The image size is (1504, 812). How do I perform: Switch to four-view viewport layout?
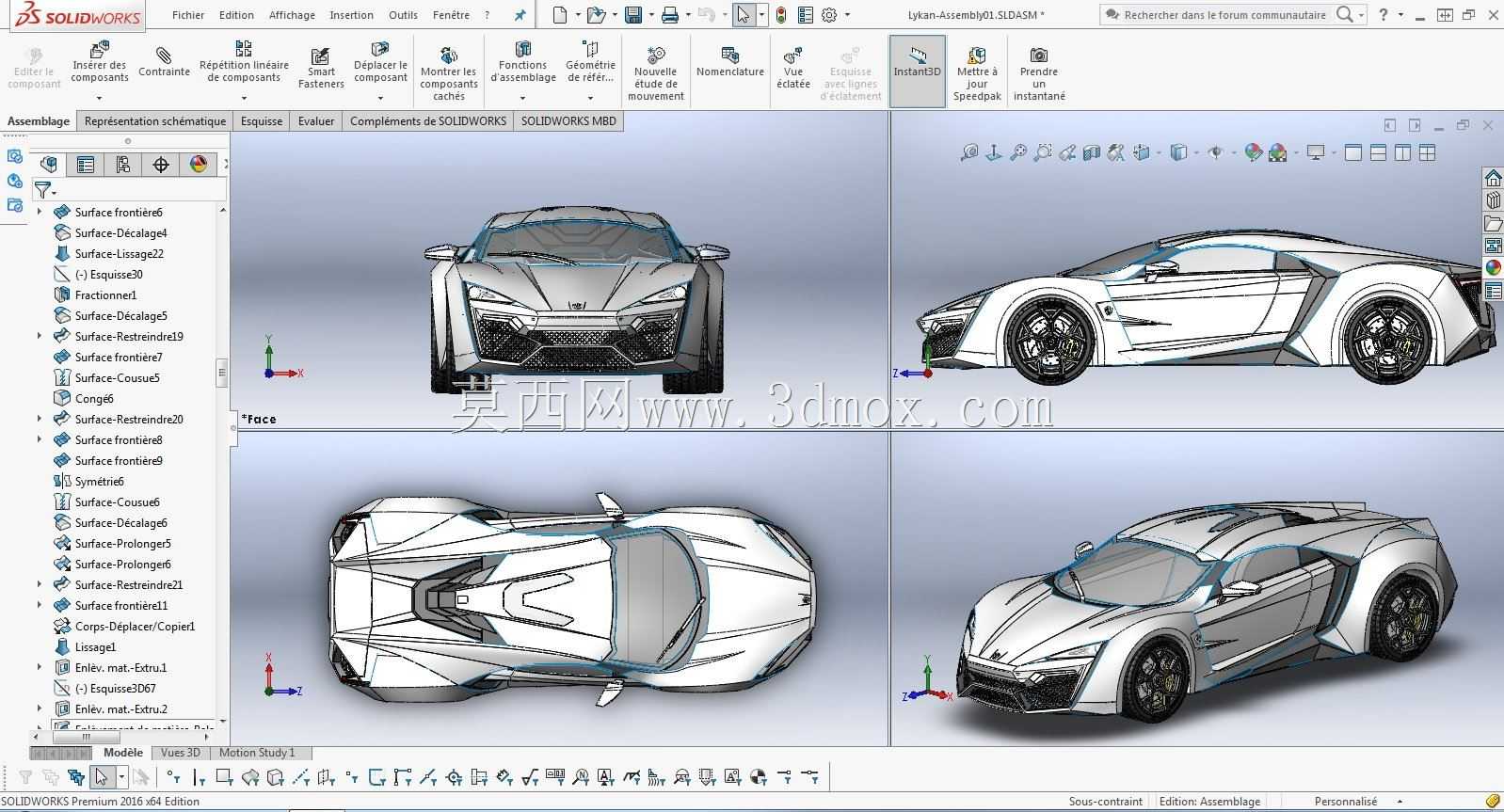coord(1427,152)
